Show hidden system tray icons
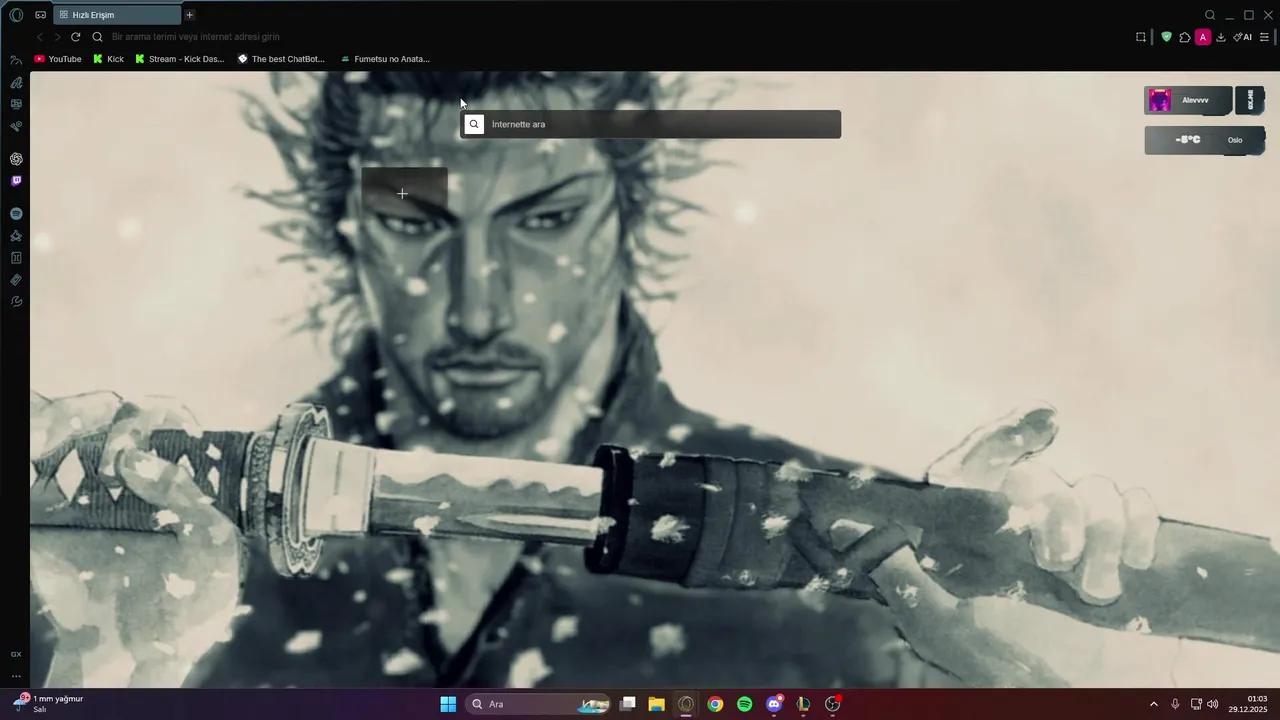Image resolution: width=1280 pixels, height=720 pixels. [1153, 704]
